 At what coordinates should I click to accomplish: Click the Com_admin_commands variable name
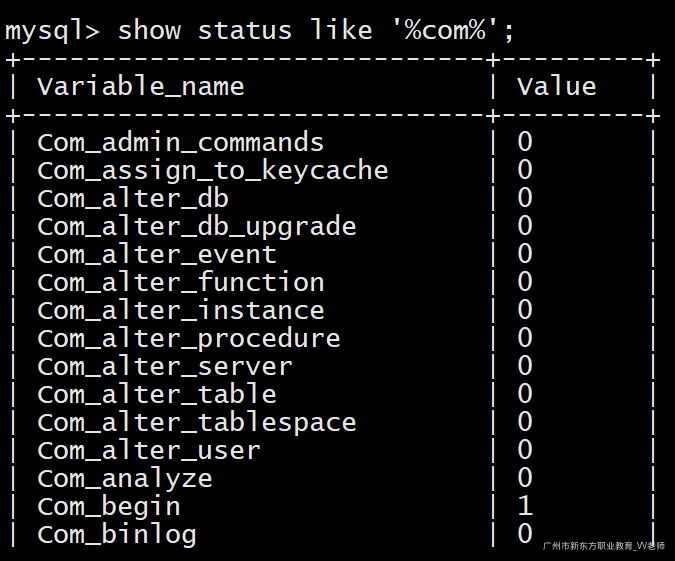[x=181, y=143]
